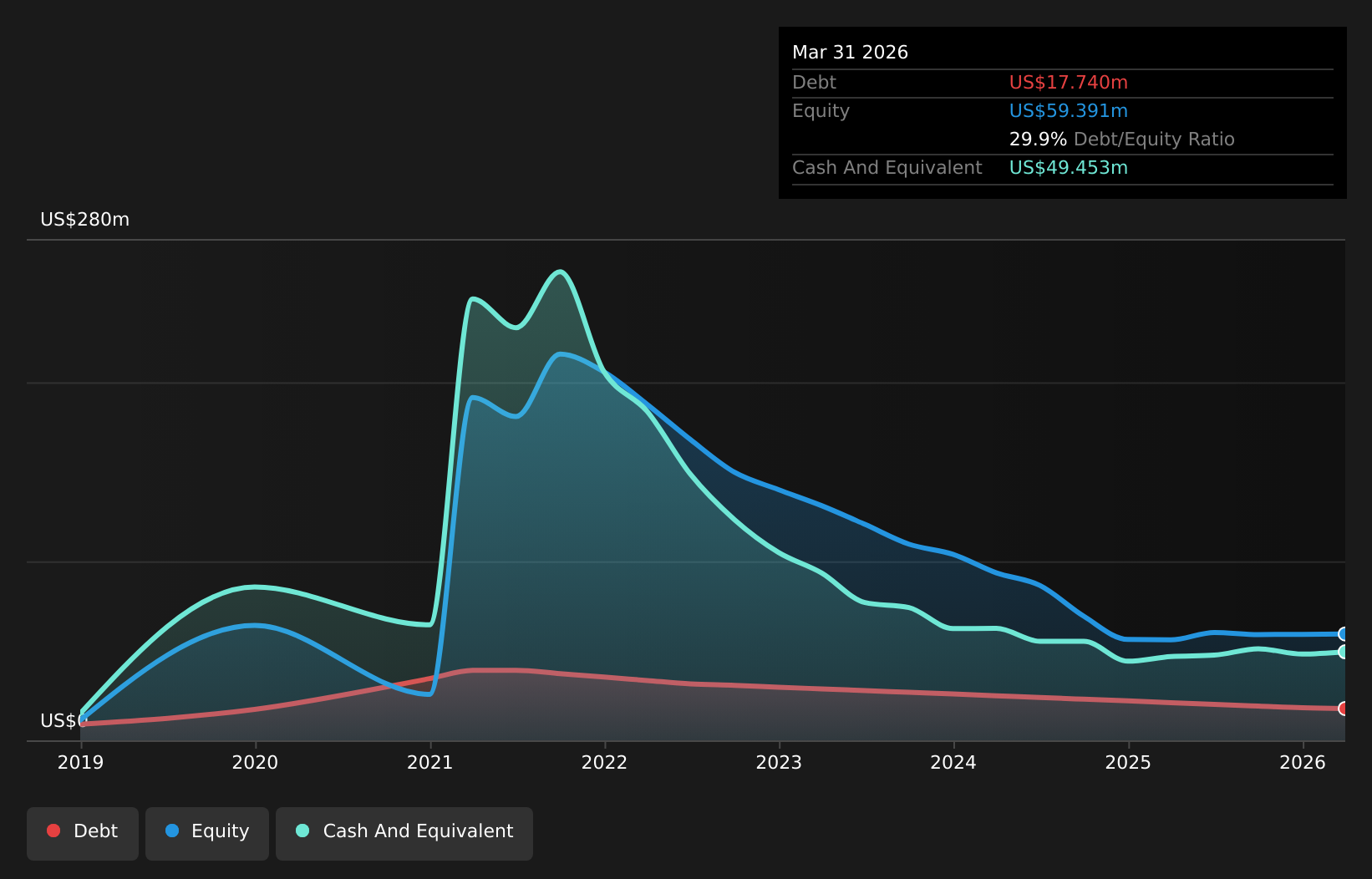Click the US$49.453m cash value

(1069, 168)
